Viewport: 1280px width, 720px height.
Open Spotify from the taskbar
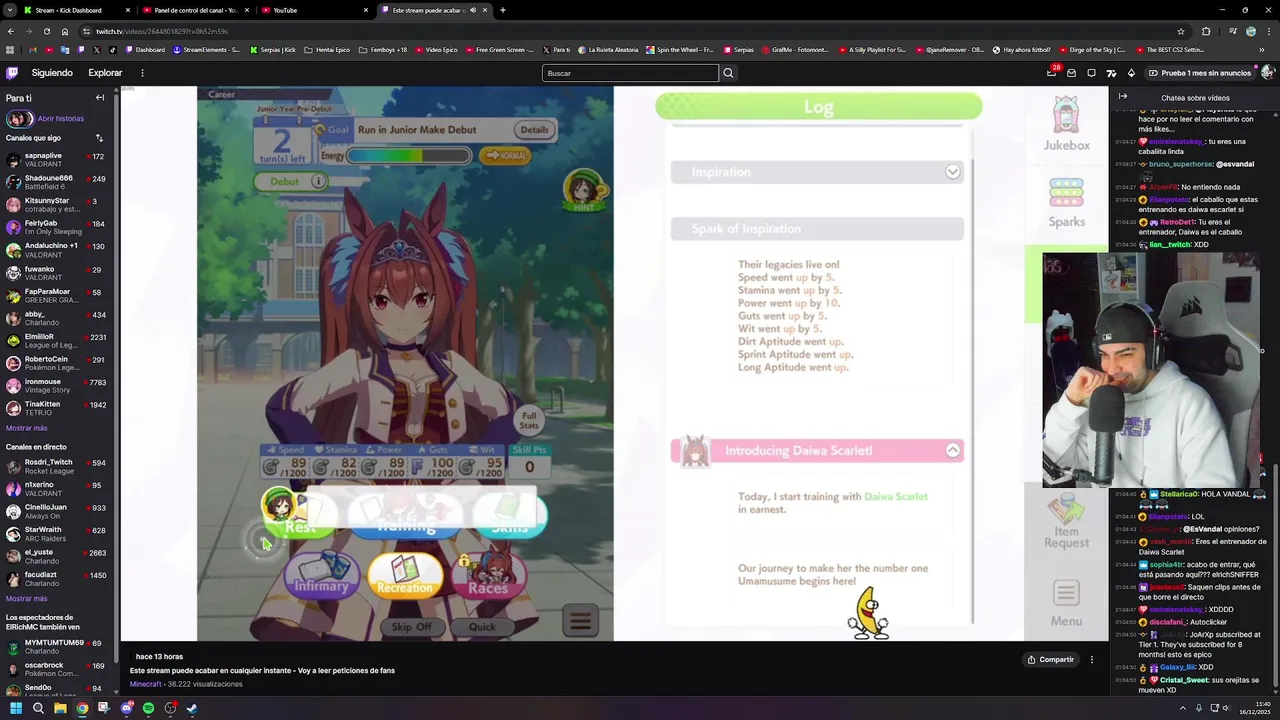point(148,708)
